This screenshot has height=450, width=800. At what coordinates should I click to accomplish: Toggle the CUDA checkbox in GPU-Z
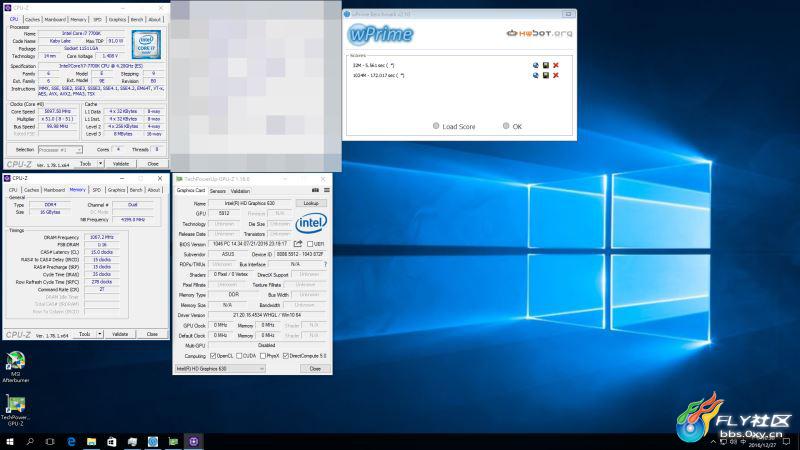coord(239,356)
